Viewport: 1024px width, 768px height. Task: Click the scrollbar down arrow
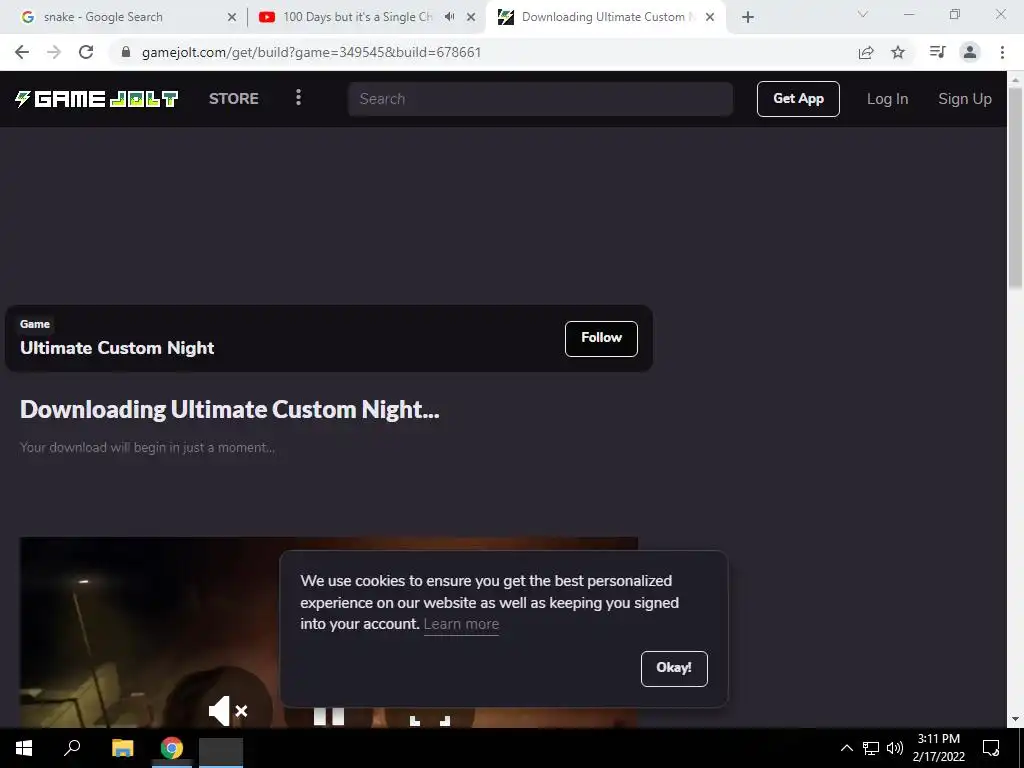click(x=1015, y=720)
